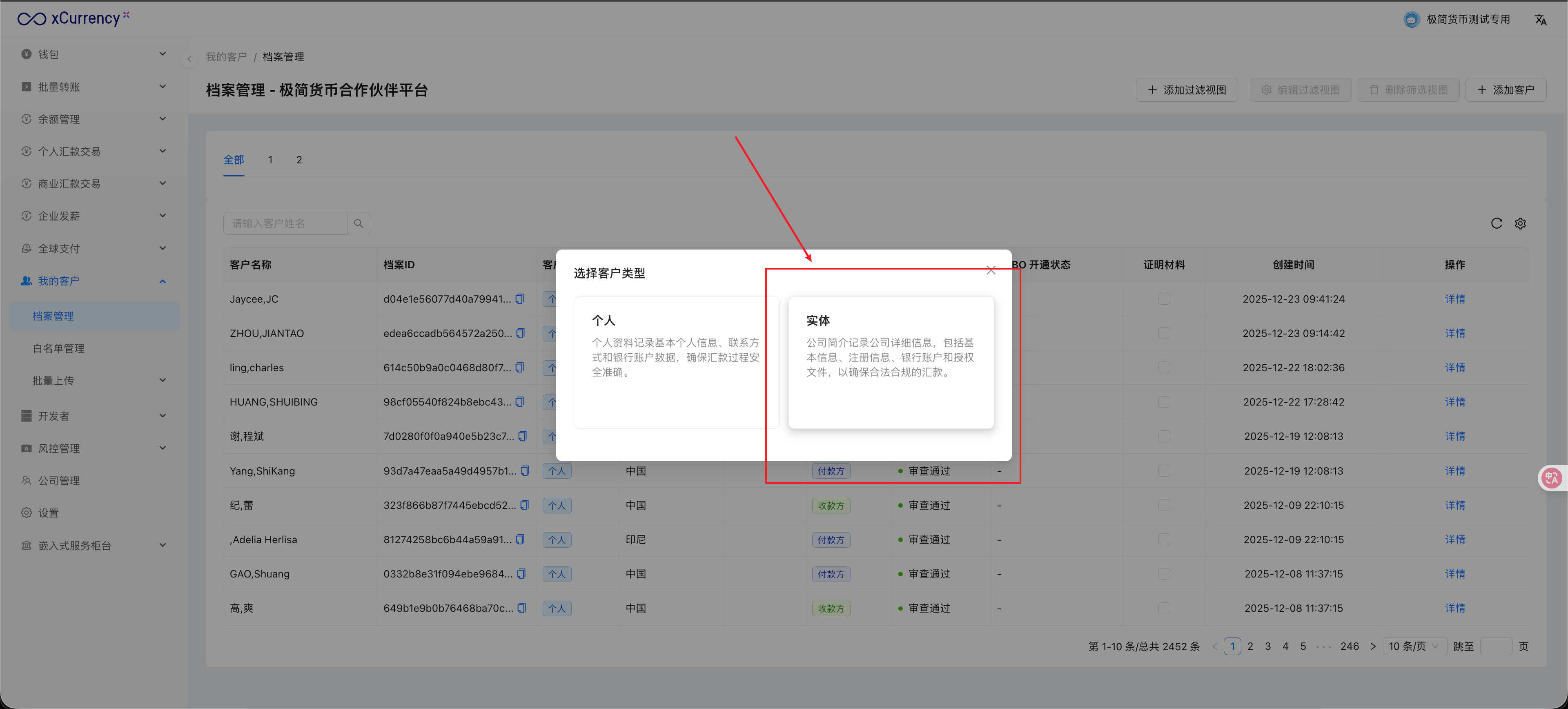Image resolution: width=1568 pixels, height=709 pixels.
Task: Close the customer type dialog
Action: 990,270
